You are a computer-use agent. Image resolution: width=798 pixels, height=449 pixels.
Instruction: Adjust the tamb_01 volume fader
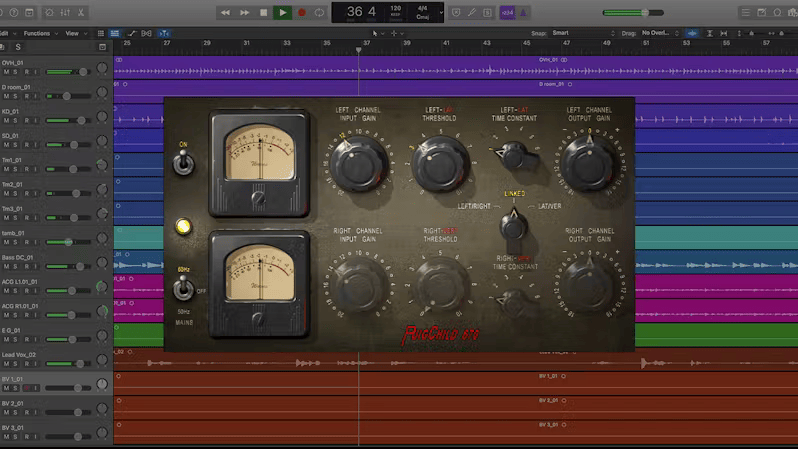68,242
